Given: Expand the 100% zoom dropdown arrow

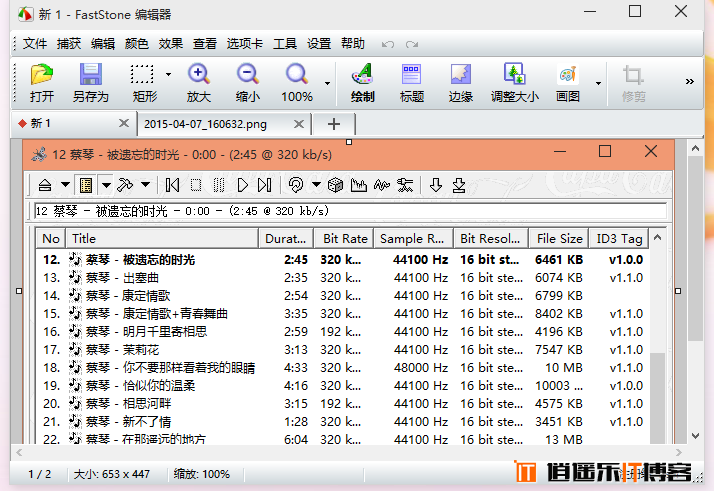Looking at the screenshot, I should pyautogui.click(x=327, y=83).
